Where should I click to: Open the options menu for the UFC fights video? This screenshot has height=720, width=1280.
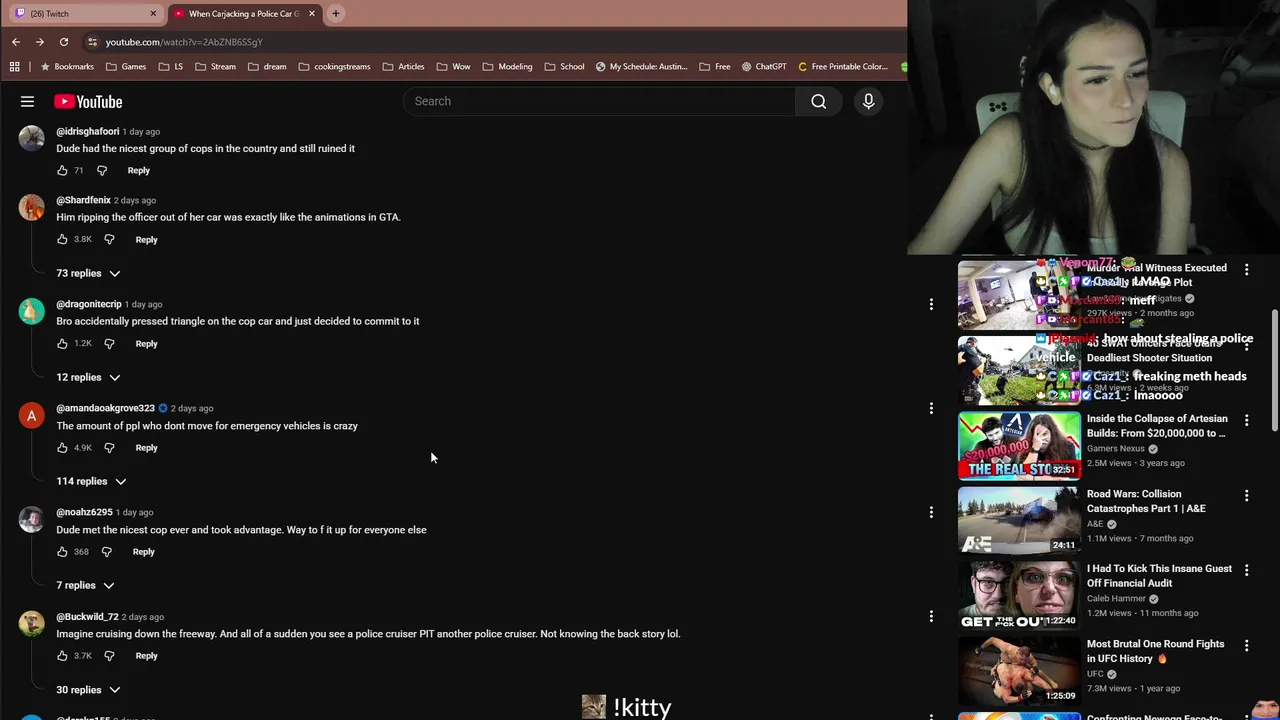tap(1246, 645)
